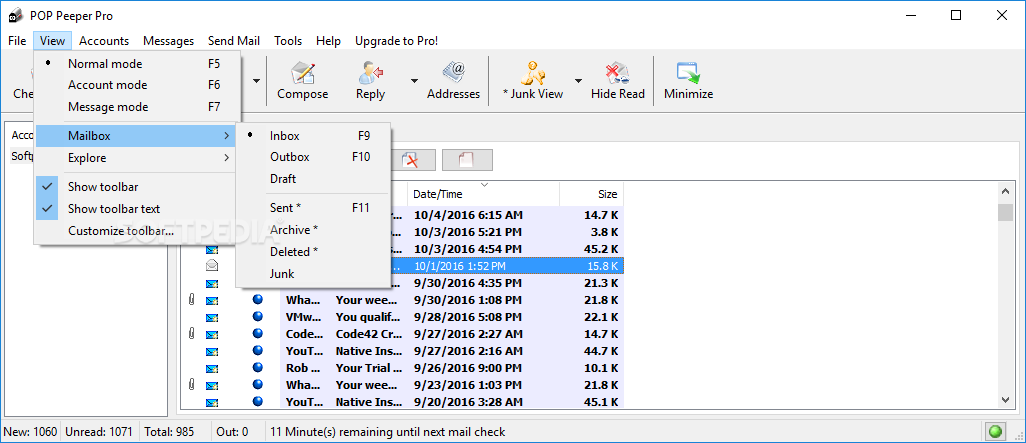This screenshot has width=1026, height=443.
Task: Uncheck Show toolbar option
Action: tap(138, 186)
